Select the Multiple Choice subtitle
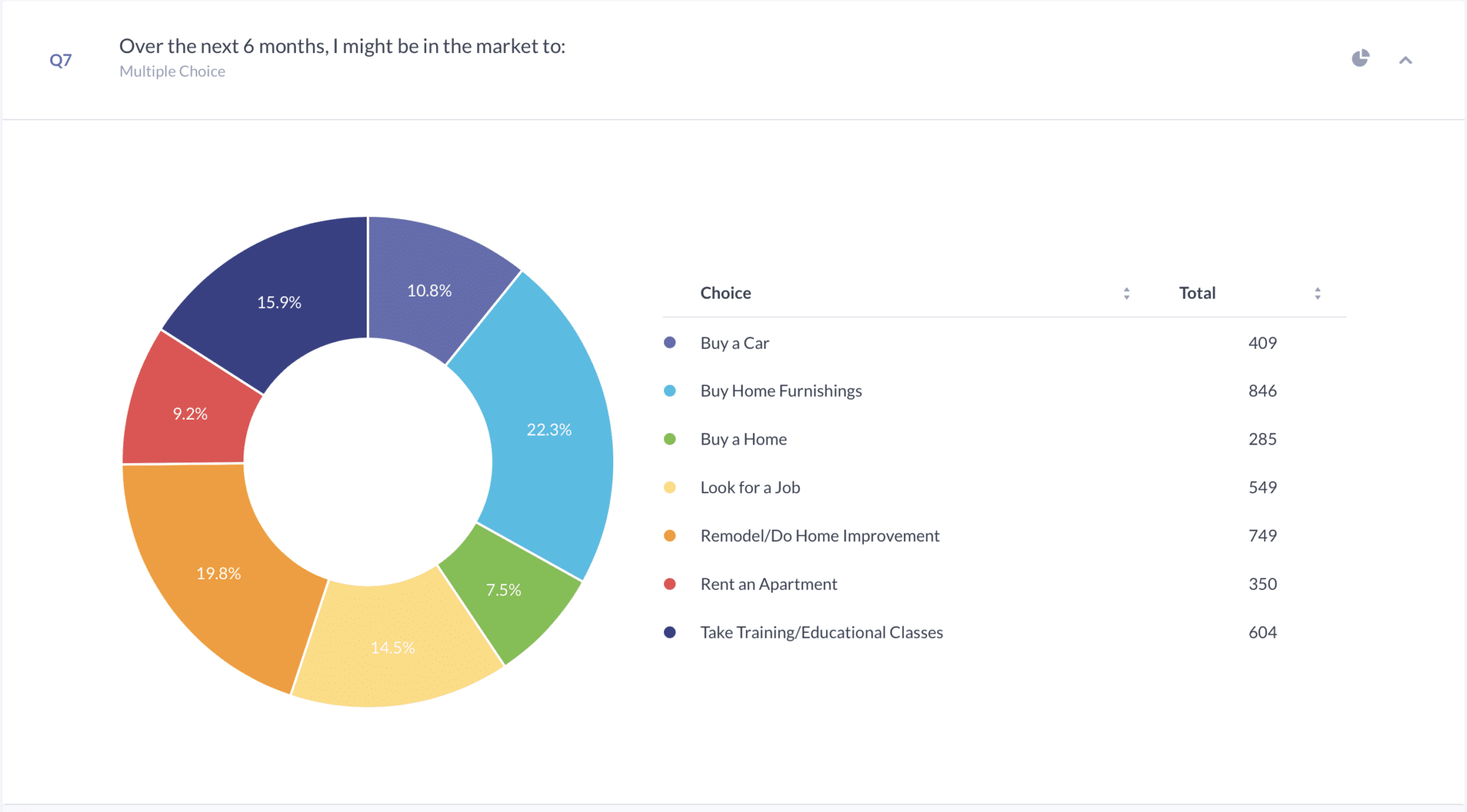Viewport: 1467px width, 812px height. click(x=172, y=71)
